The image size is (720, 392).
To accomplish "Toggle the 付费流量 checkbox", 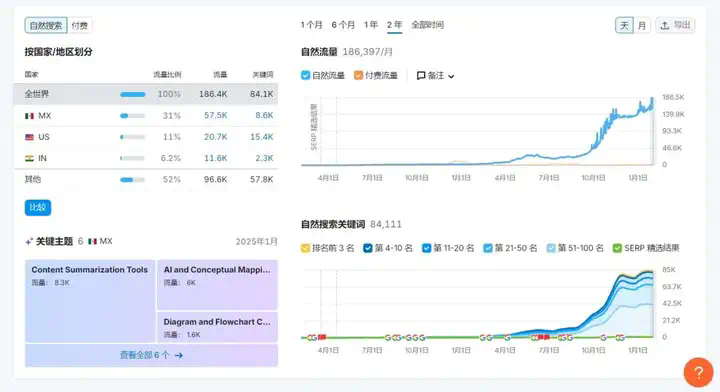I will pyautogui.click(x=358, y=75).
